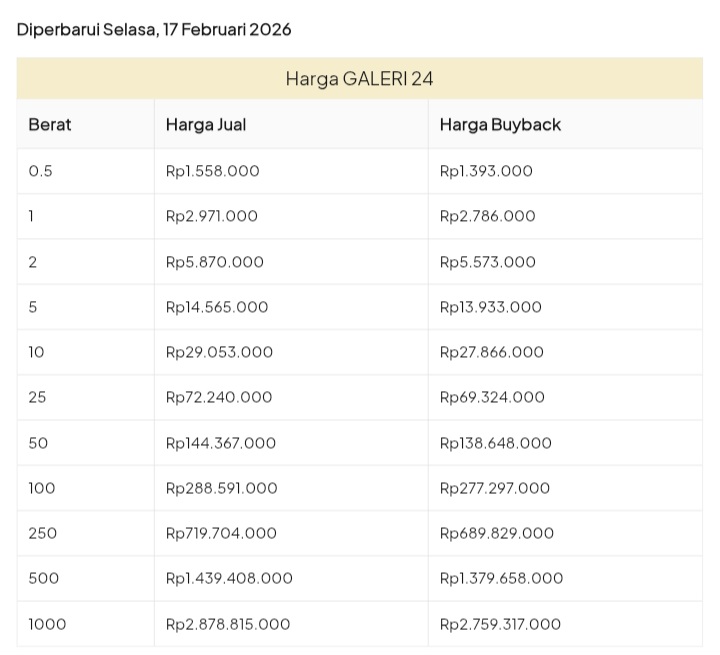
Task: Select buyback price Rp27.866.000
Action: pyautogui.click(x=491, y=352)
